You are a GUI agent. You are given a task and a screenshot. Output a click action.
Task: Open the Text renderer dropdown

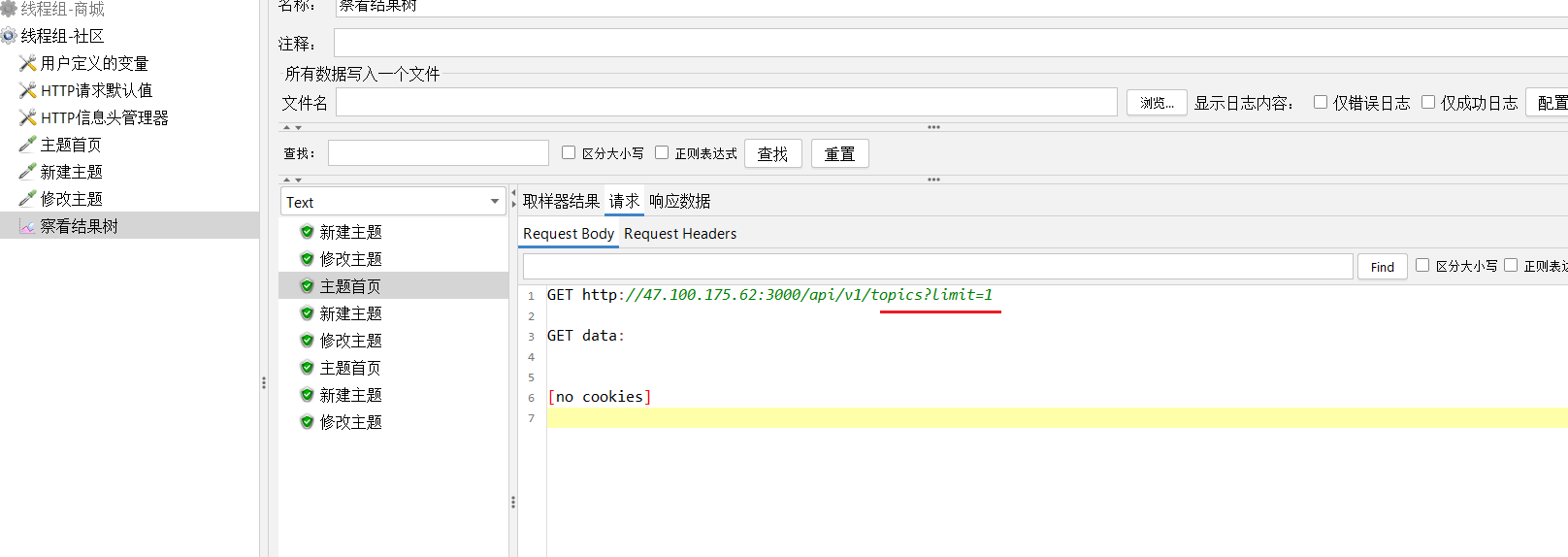[393, 202]
